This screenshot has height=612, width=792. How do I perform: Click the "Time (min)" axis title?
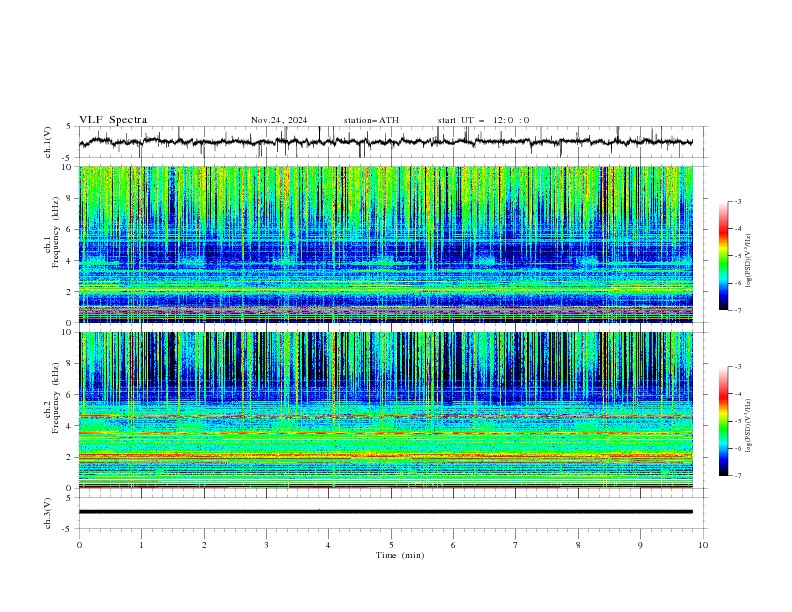pyautogui.click(x=400, y=555)
